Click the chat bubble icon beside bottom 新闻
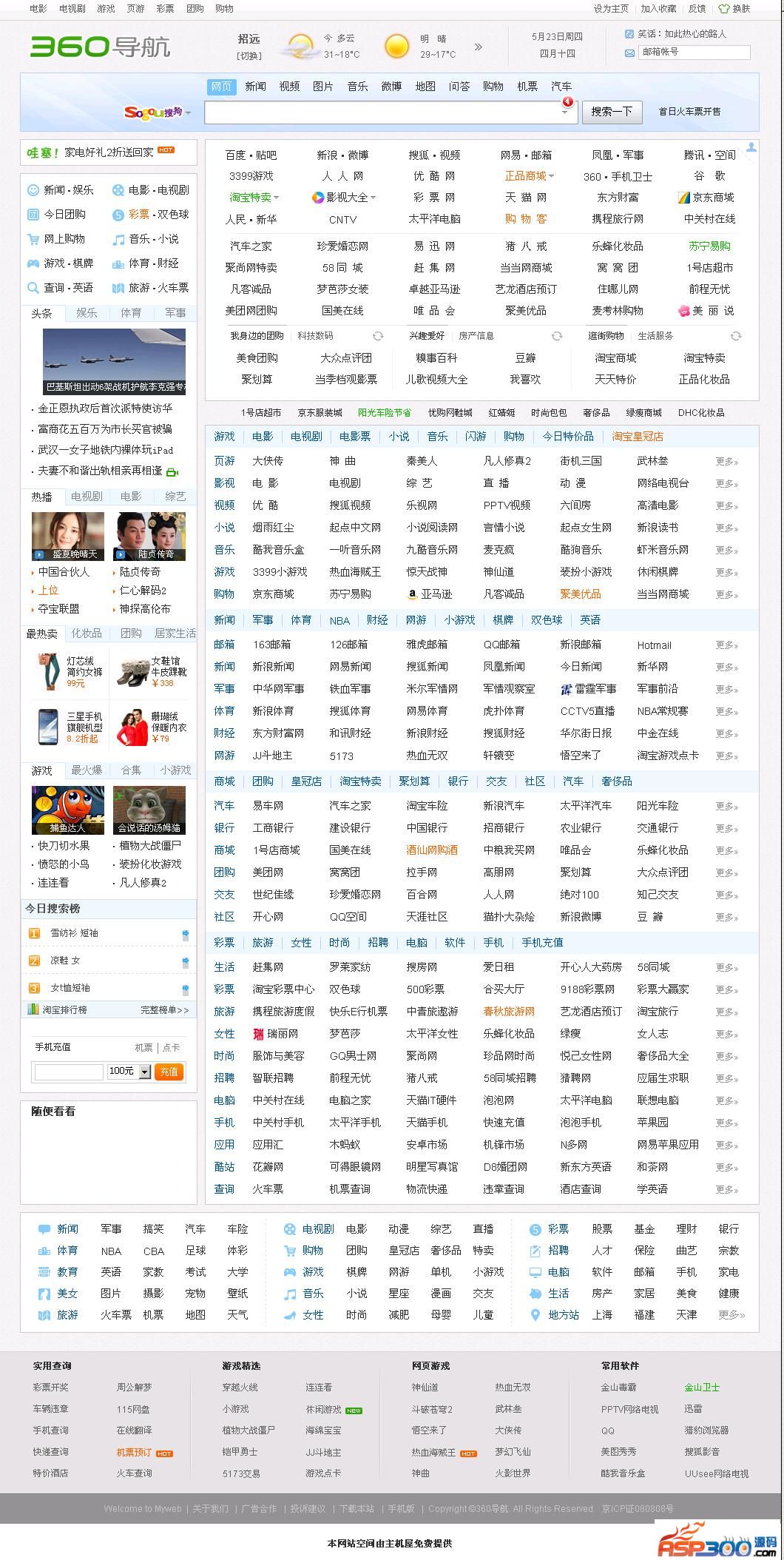This screenshot has width=784, height=1560. tap(44, 1229)
